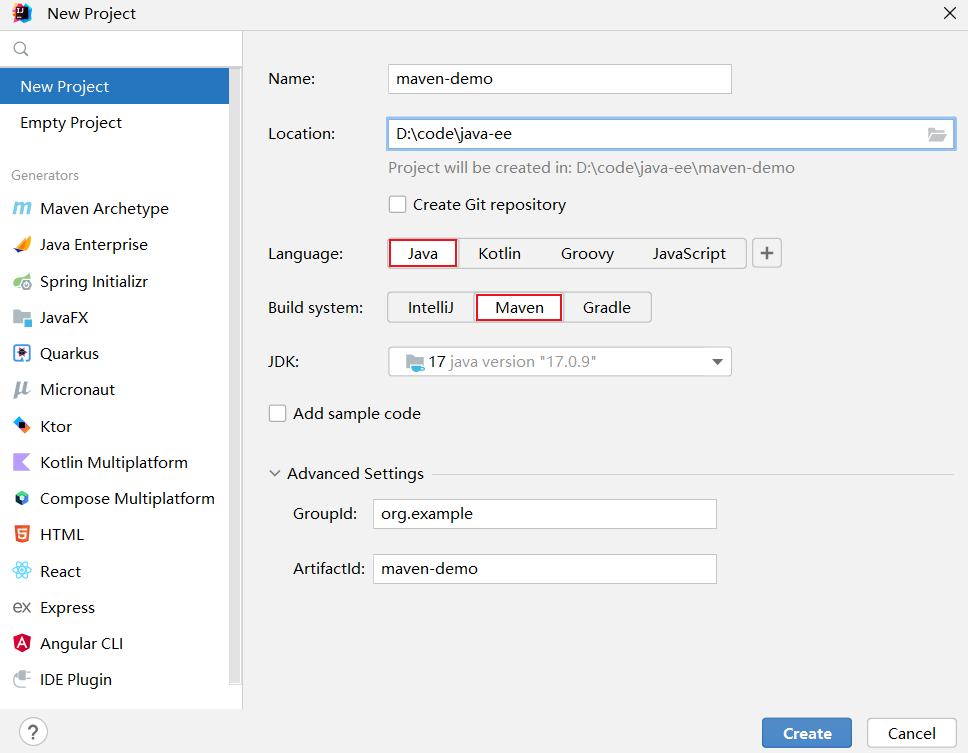Click the Cancel button
968x753 pixels.
(912, 733)
